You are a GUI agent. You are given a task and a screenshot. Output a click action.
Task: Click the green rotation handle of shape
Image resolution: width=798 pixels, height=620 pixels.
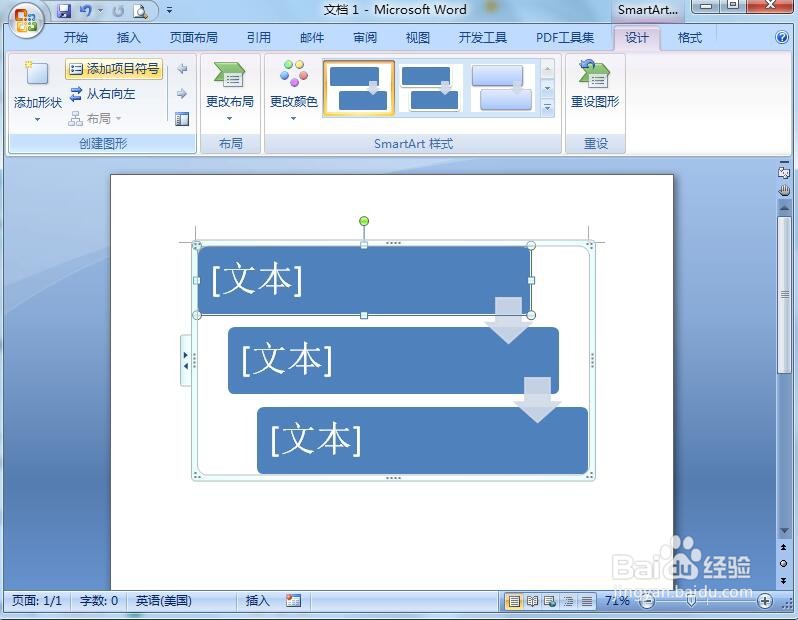tap(364, 221)
